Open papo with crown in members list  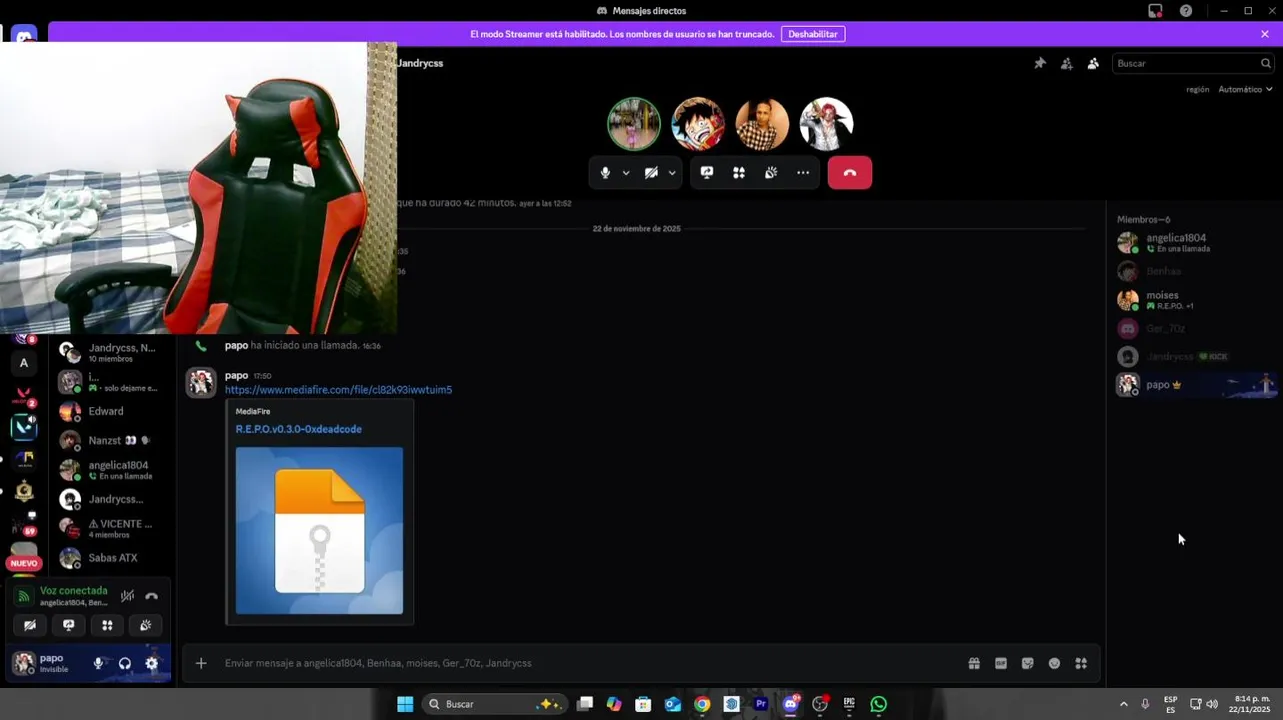tap(1196, 385)
